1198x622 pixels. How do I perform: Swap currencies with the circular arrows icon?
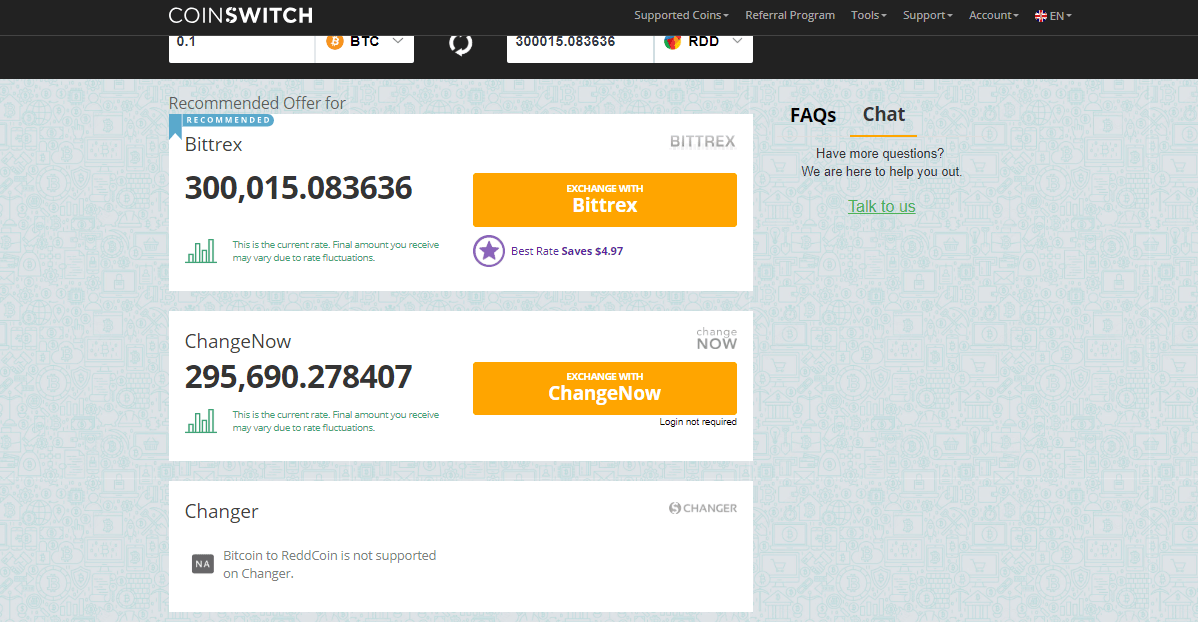point(461,44)
